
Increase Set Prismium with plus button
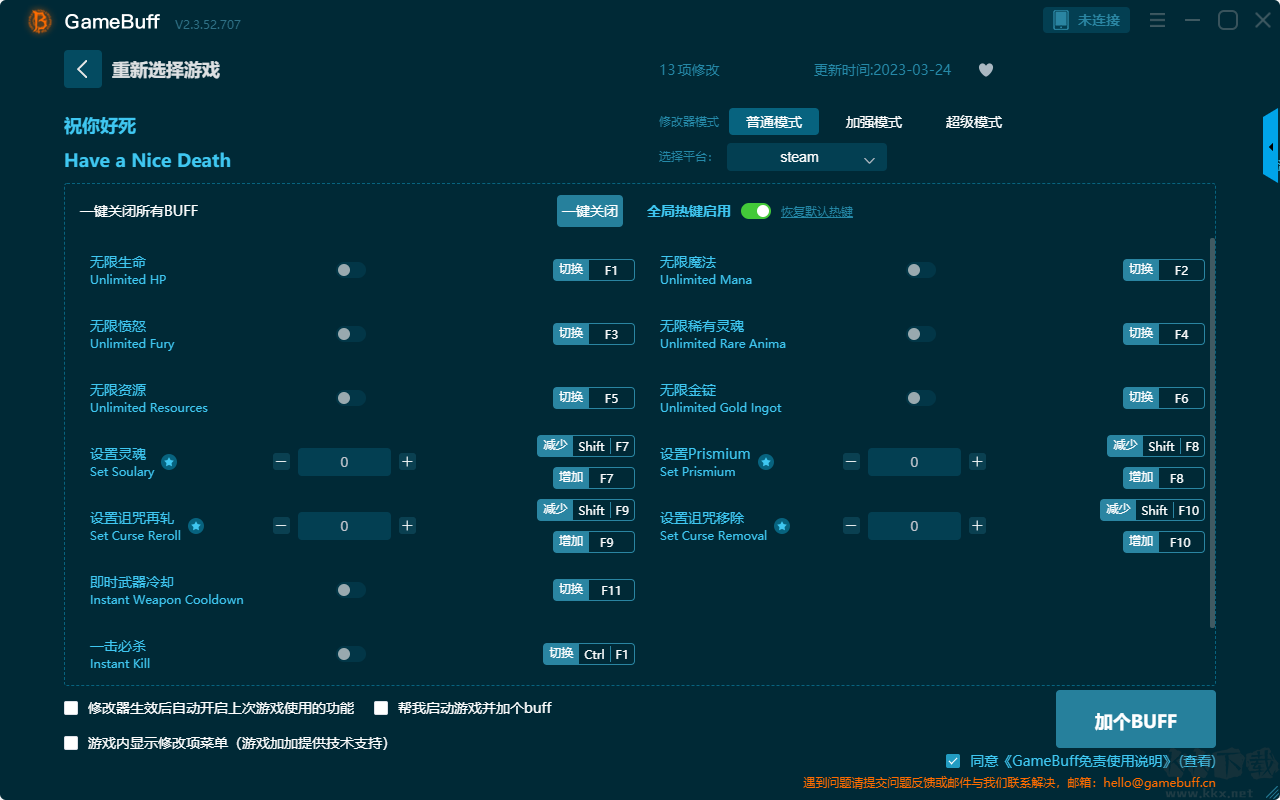977,462
